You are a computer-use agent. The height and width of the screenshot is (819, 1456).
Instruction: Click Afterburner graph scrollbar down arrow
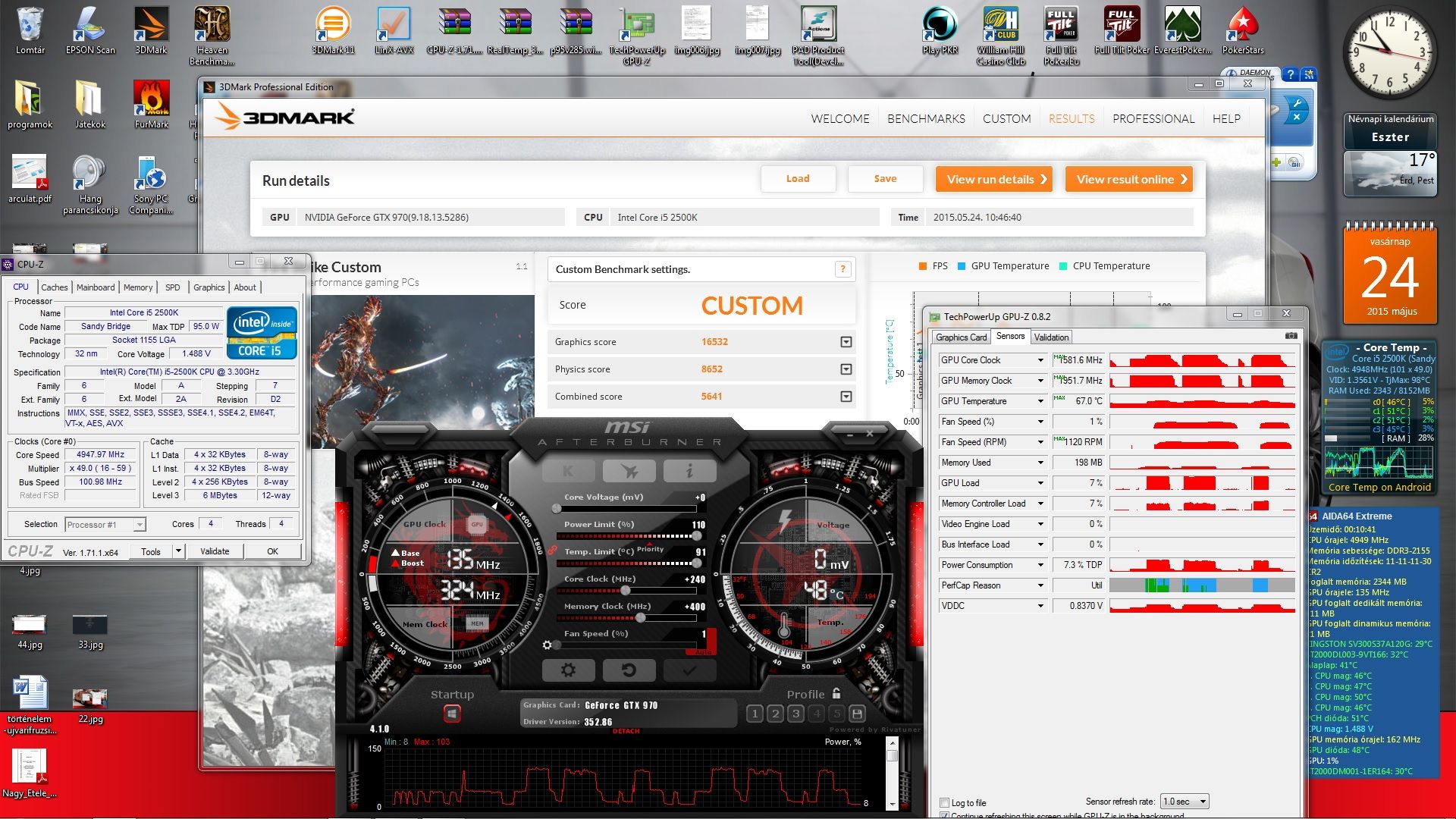893,804
